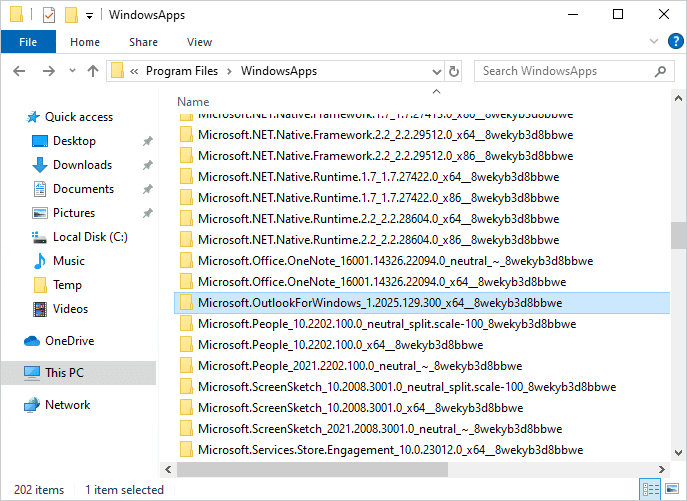Click the WindowsApps breadcrumb
The image size is (687, 501).
(279, 71)
